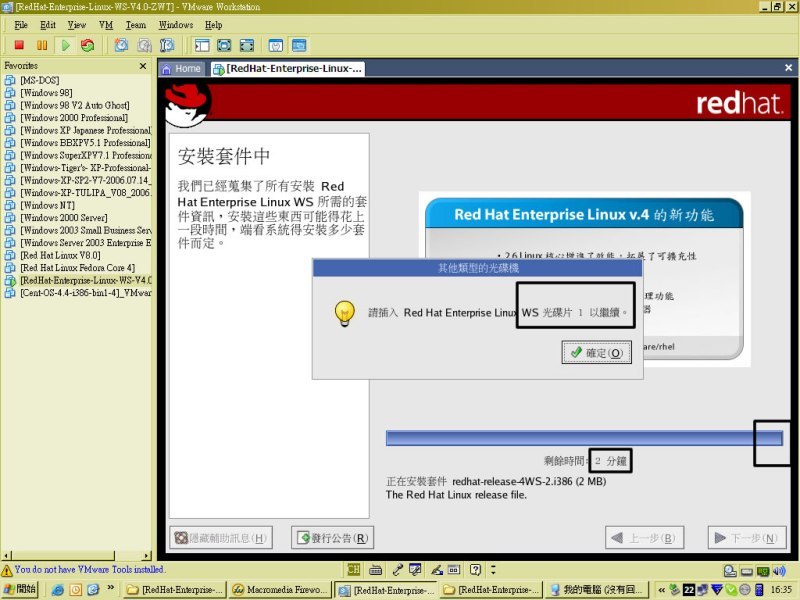Select the RedHat-Enterprise-Linux tab

tap(288, 69)
